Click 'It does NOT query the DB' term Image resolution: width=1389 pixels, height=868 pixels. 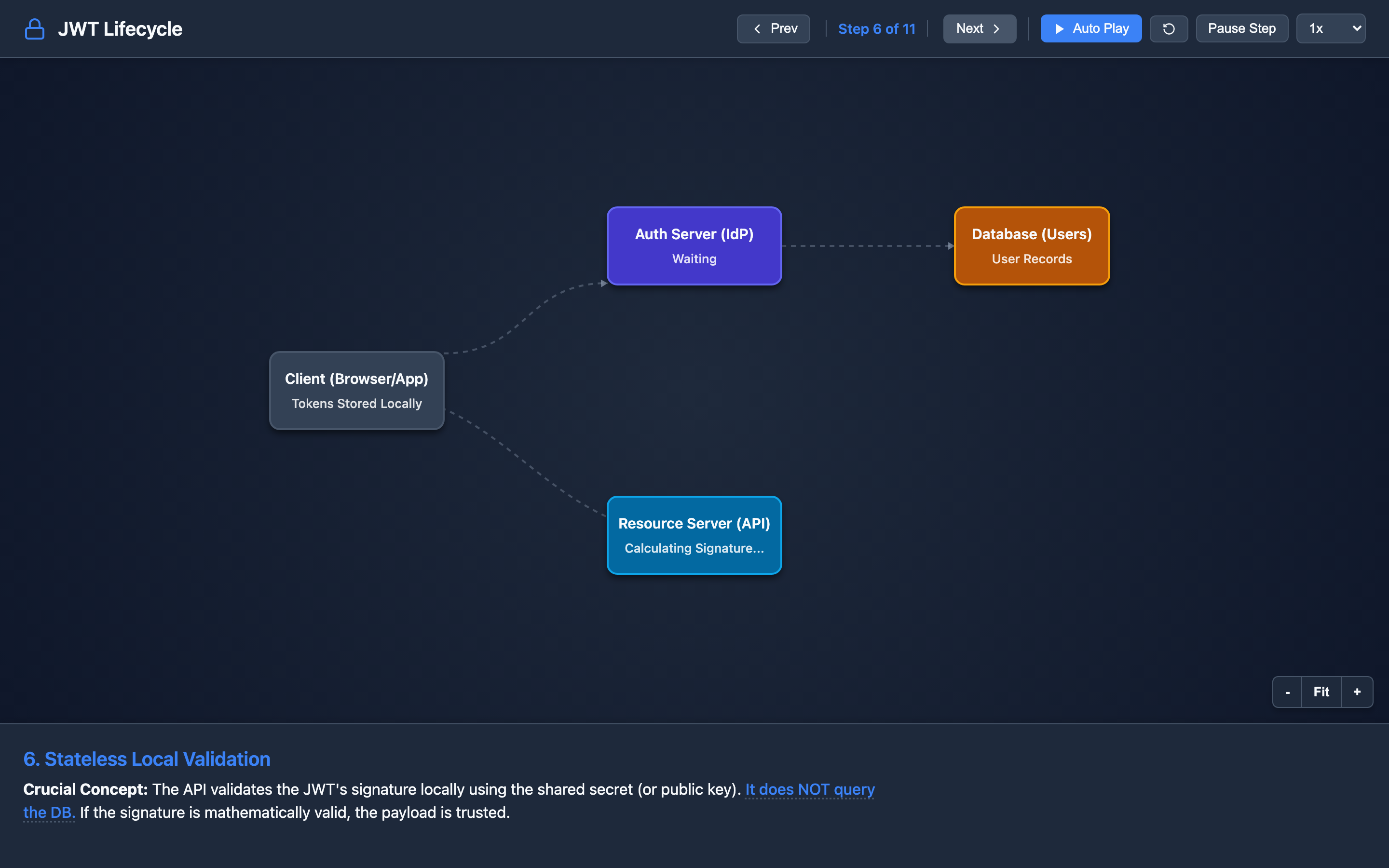click(x=809, y=790)
